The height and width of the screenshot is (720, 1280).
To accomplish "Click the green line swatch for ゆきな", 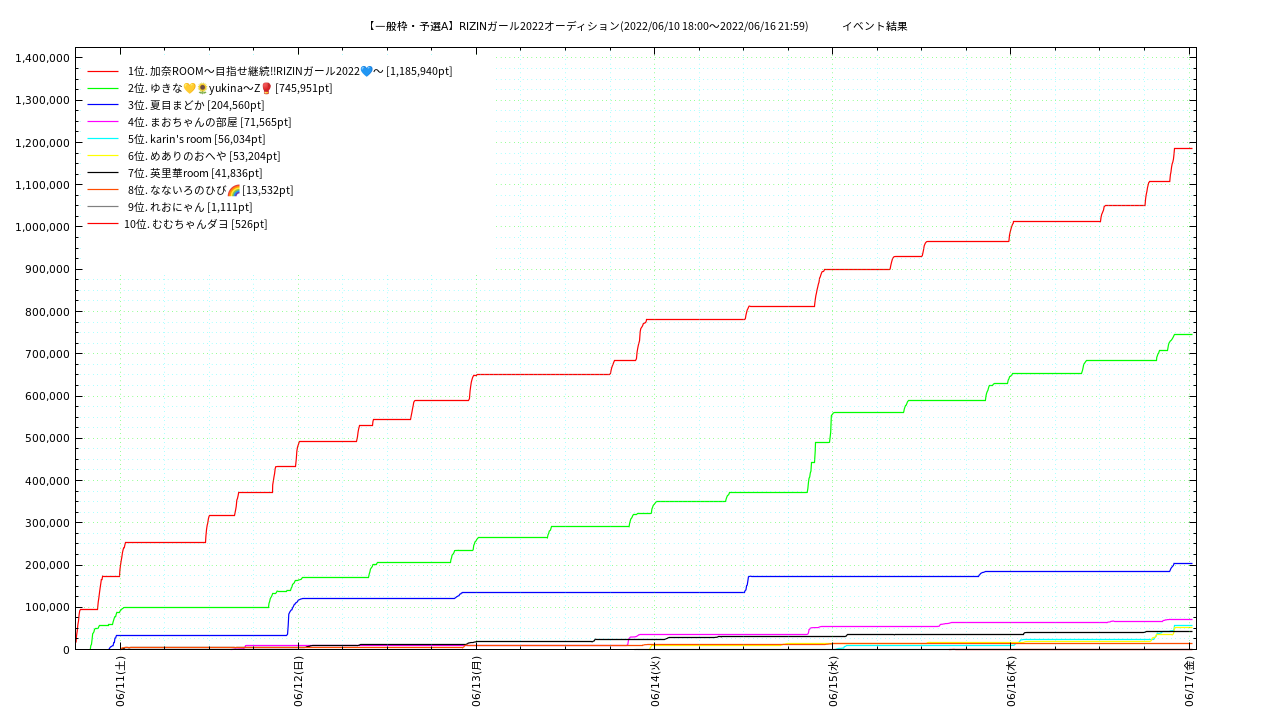I will (103, 88).
